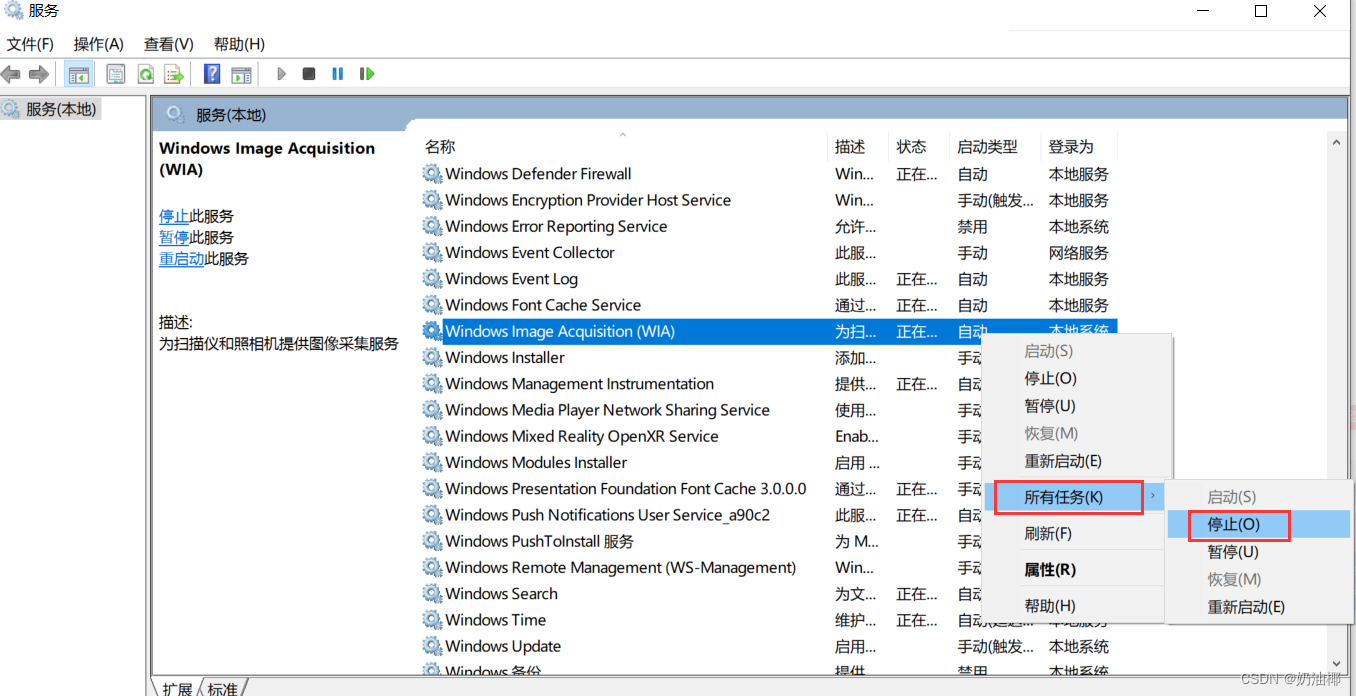This screenshot has height=696, width=1356.
Task: Click the 重启动 link in description pane
Action: (x=182, y=258)
